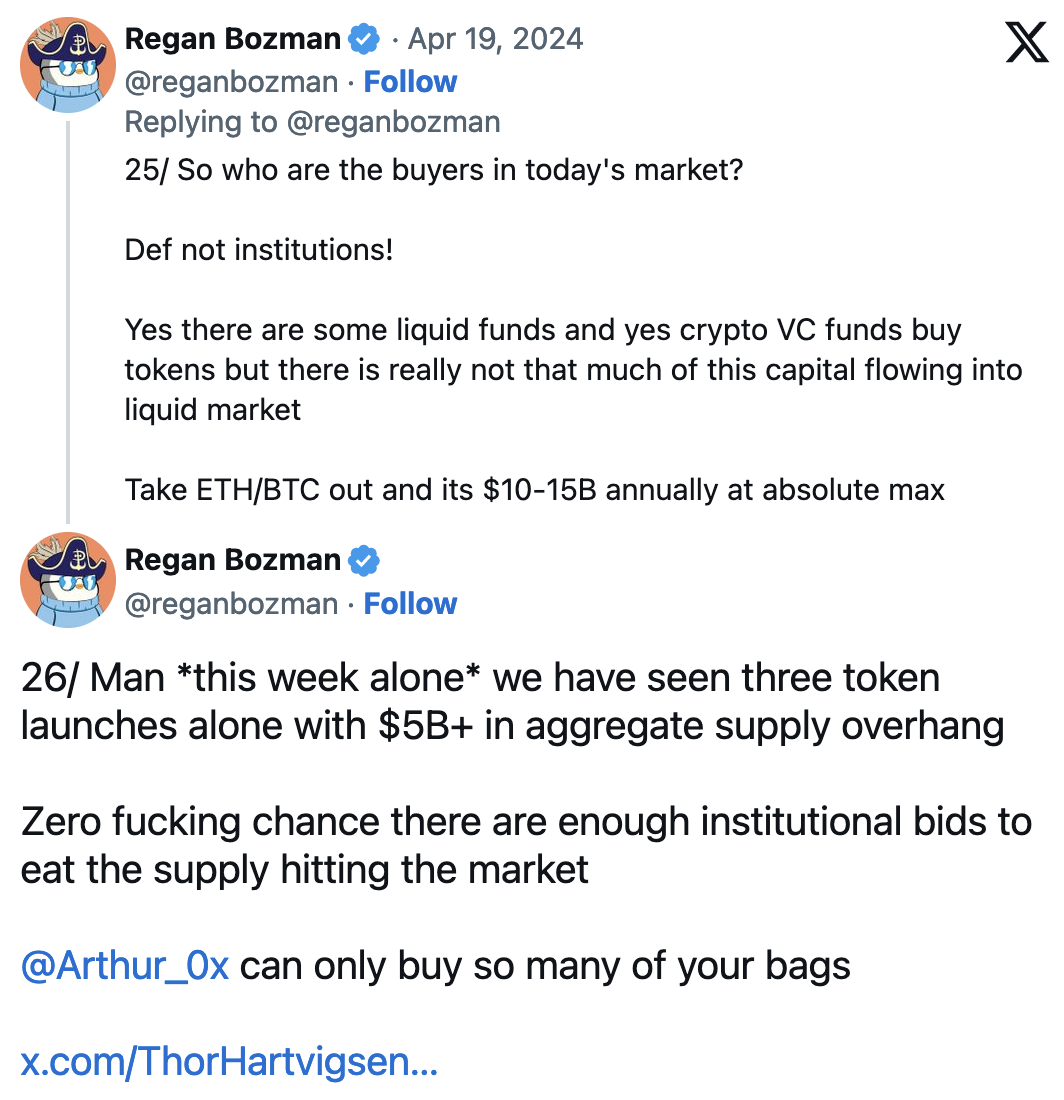
Task: Open the top Regan Bozman display name
Action: (232, 40)
